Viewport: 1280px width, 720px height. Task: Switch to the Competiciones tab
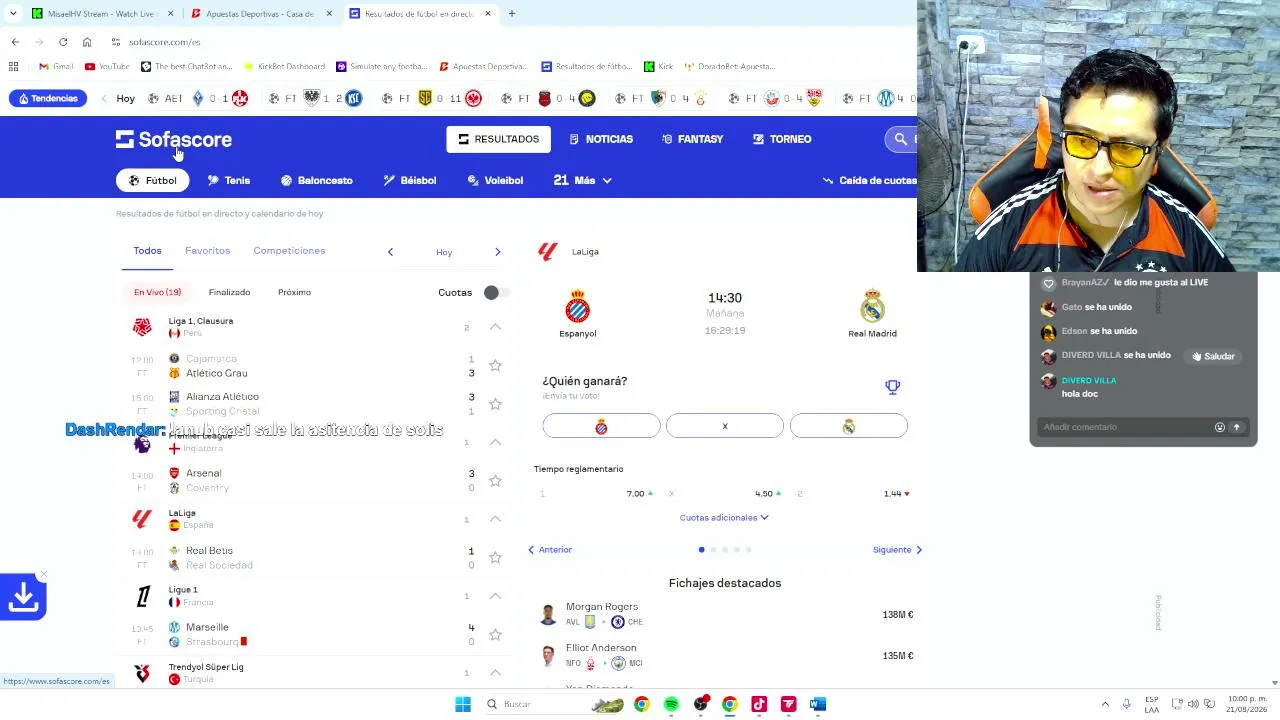(289, 251)
